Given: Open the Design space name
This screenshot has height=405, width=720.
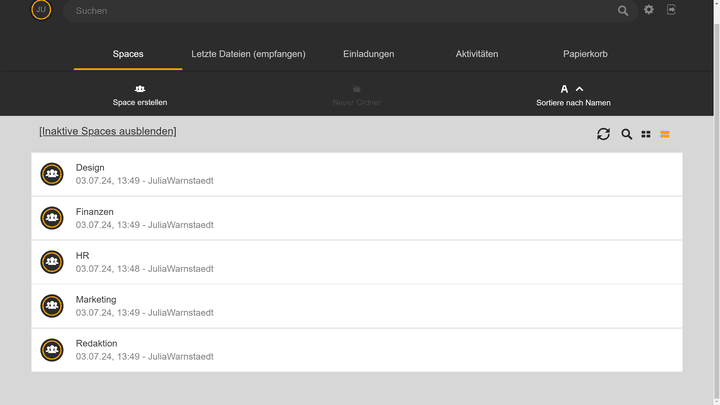Looking at the screenshot, I should coord(90,168).
